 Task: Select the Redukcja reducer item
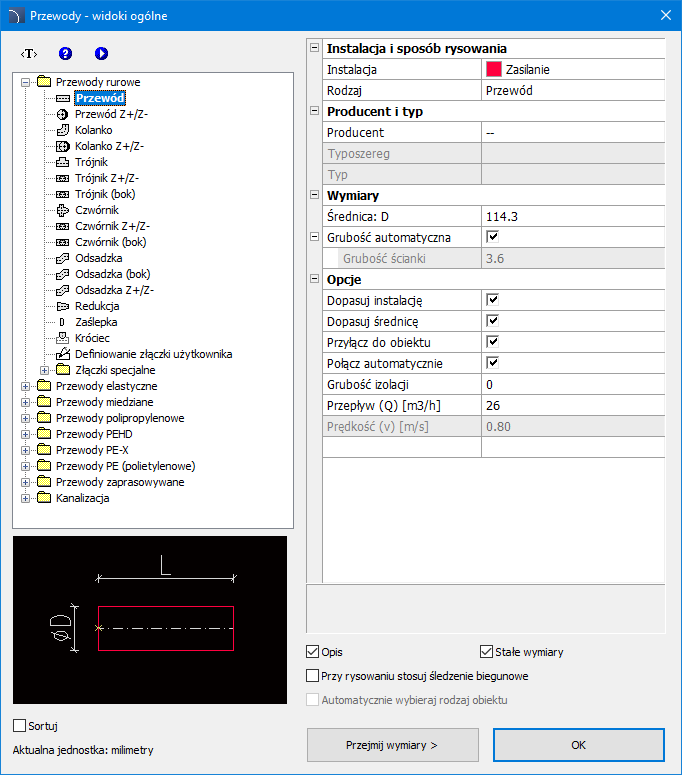(97, 306)
